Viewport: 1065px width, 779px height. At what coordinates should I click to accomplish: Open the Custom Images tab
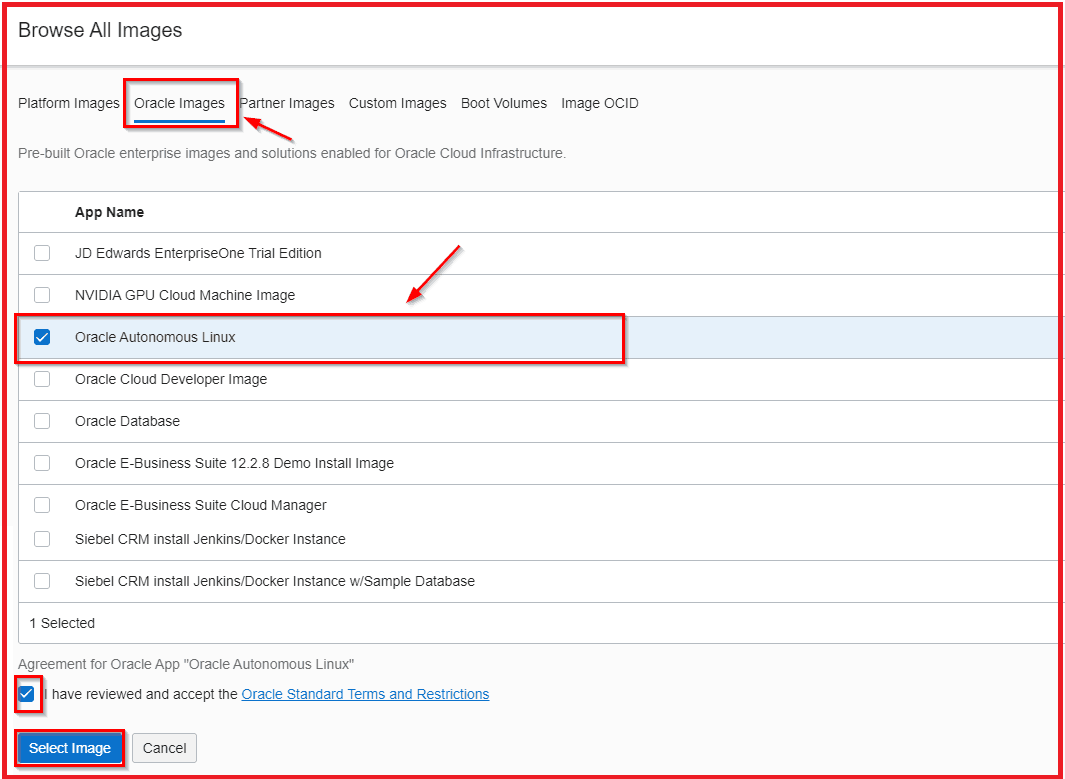click(397, 103)
